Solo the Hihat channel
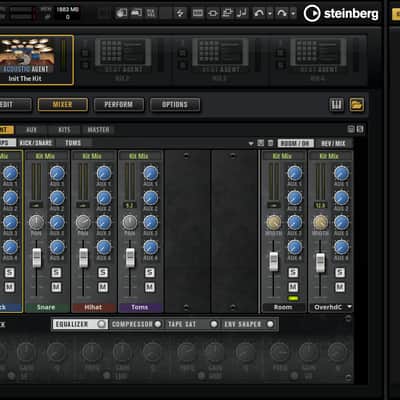The width and height of the screenshot is (400, 400). coord(103,273)
